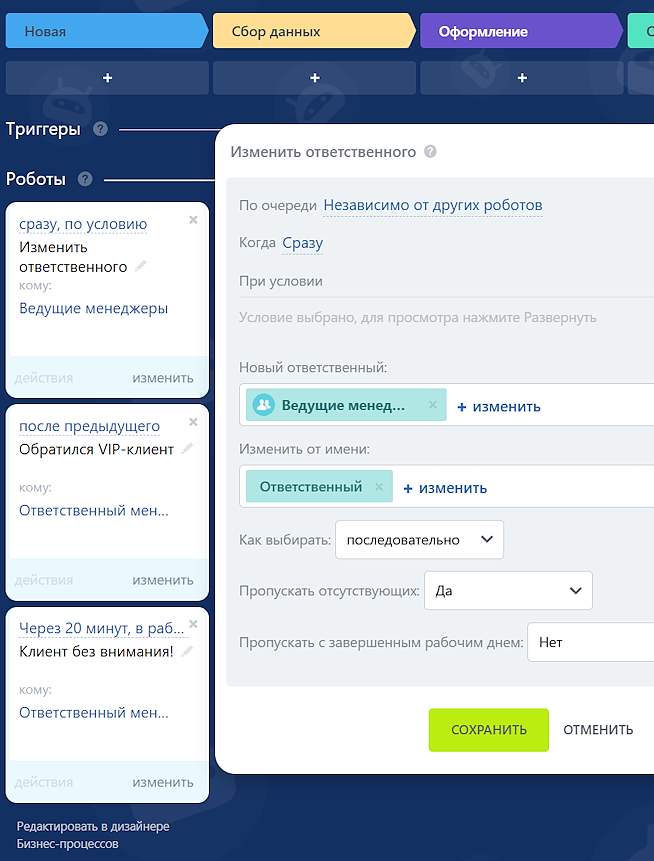Add robot under Сбор данных stage
Viewport: 654px width, 861px height.
pyautogui.click(x=315, y=78)
